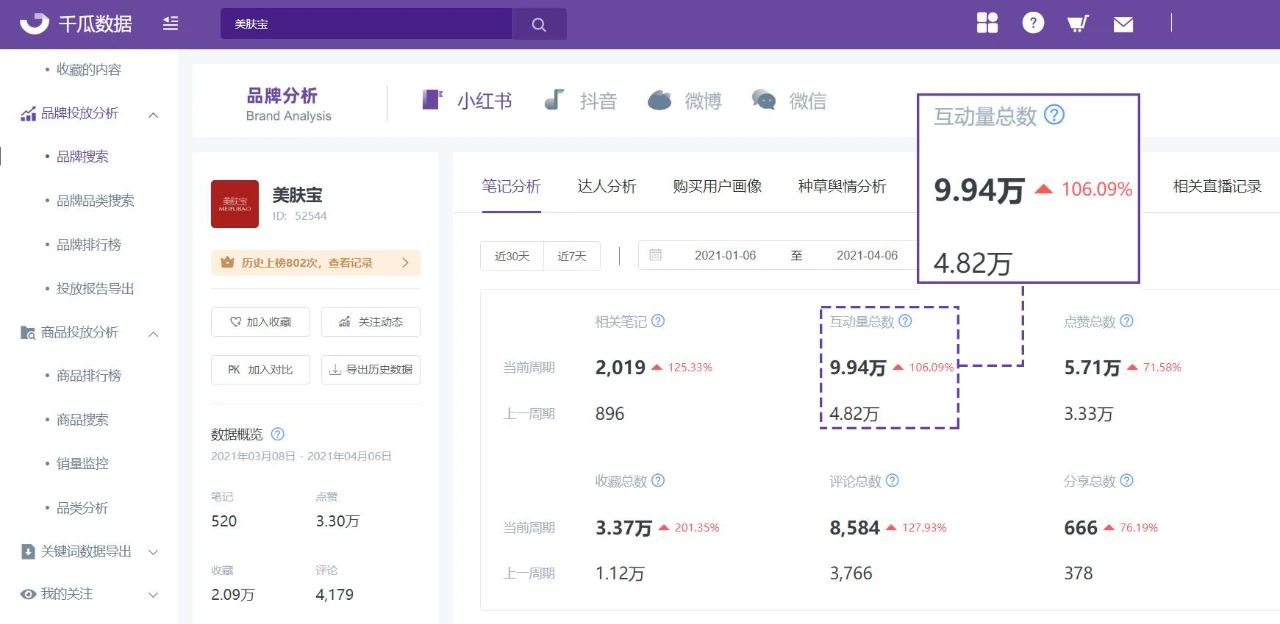Image resolution: width=1280 pixels, height=624 pixels.
Task: Switch to the 抖音 platform tab
Action: coord(581,101)
